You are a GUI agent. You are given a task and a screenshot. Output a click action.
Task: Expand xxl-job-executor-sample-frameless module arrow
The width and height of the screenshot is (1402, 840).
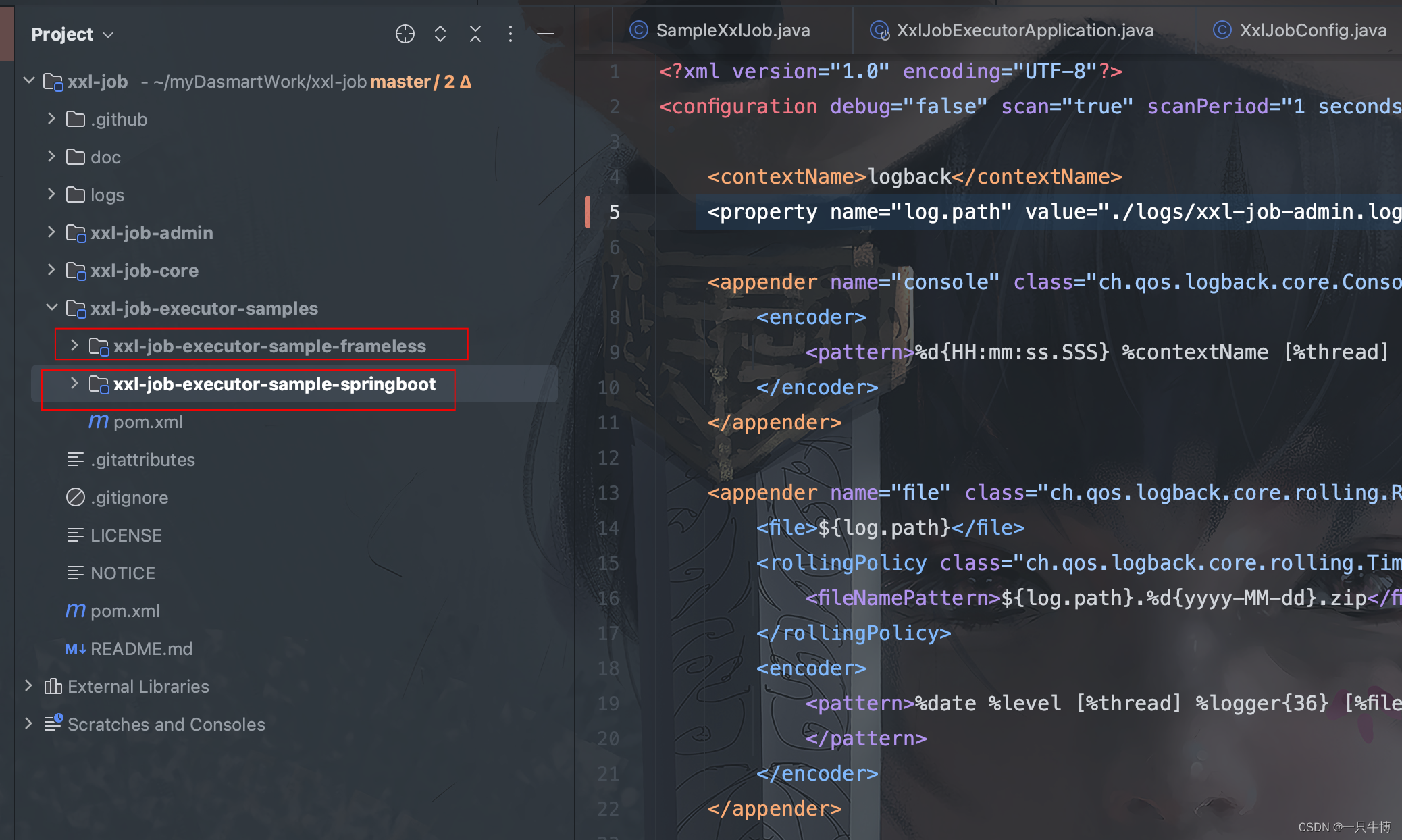(74, 346)
